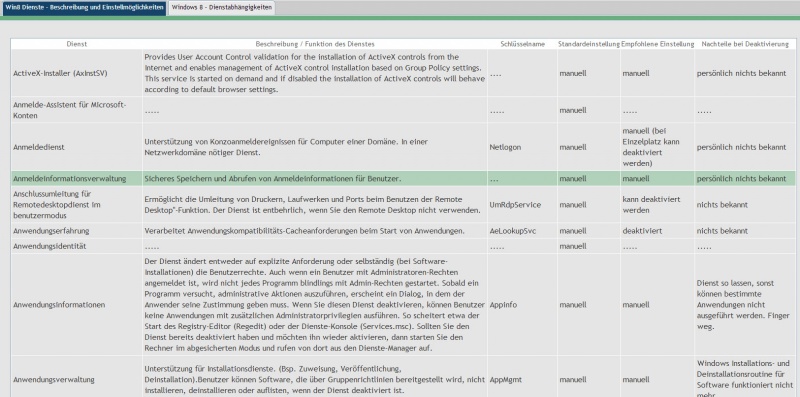The image size is (800, 397).
Task: Click the AeLookupSvc key name cell
Action: tap(522, 231)
